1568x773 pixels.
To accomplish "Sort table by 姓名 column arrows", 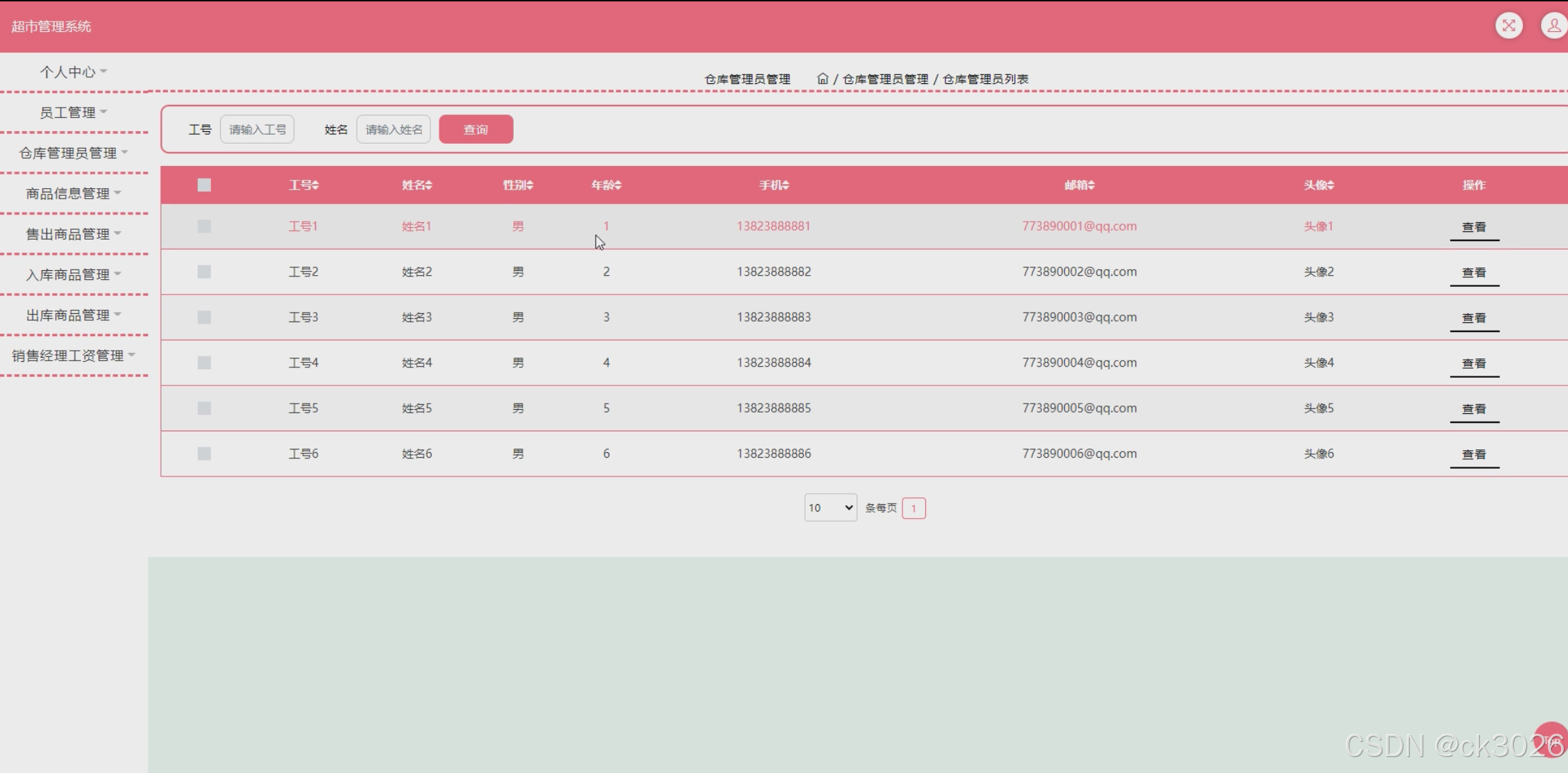I will 429,185.
